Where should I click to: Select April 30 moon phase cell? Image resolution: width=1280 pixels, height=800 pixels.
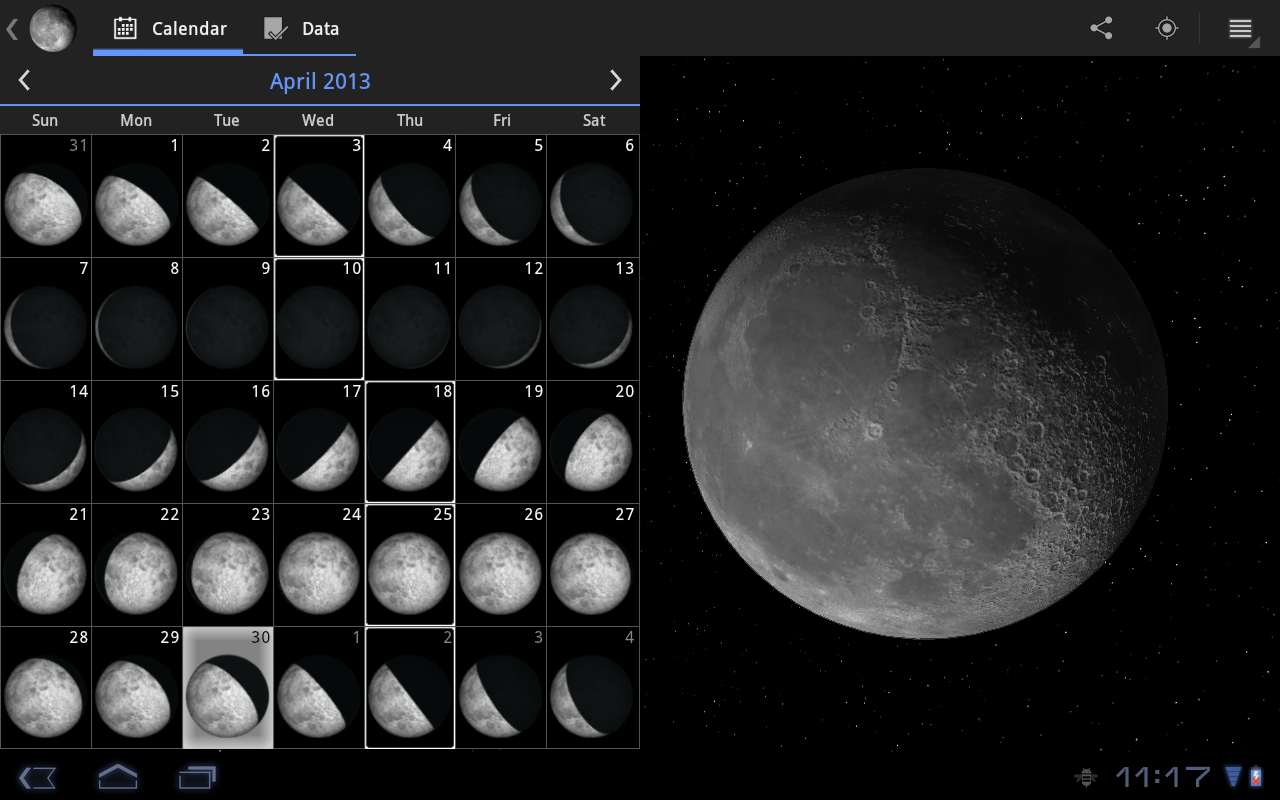point(228,688)
